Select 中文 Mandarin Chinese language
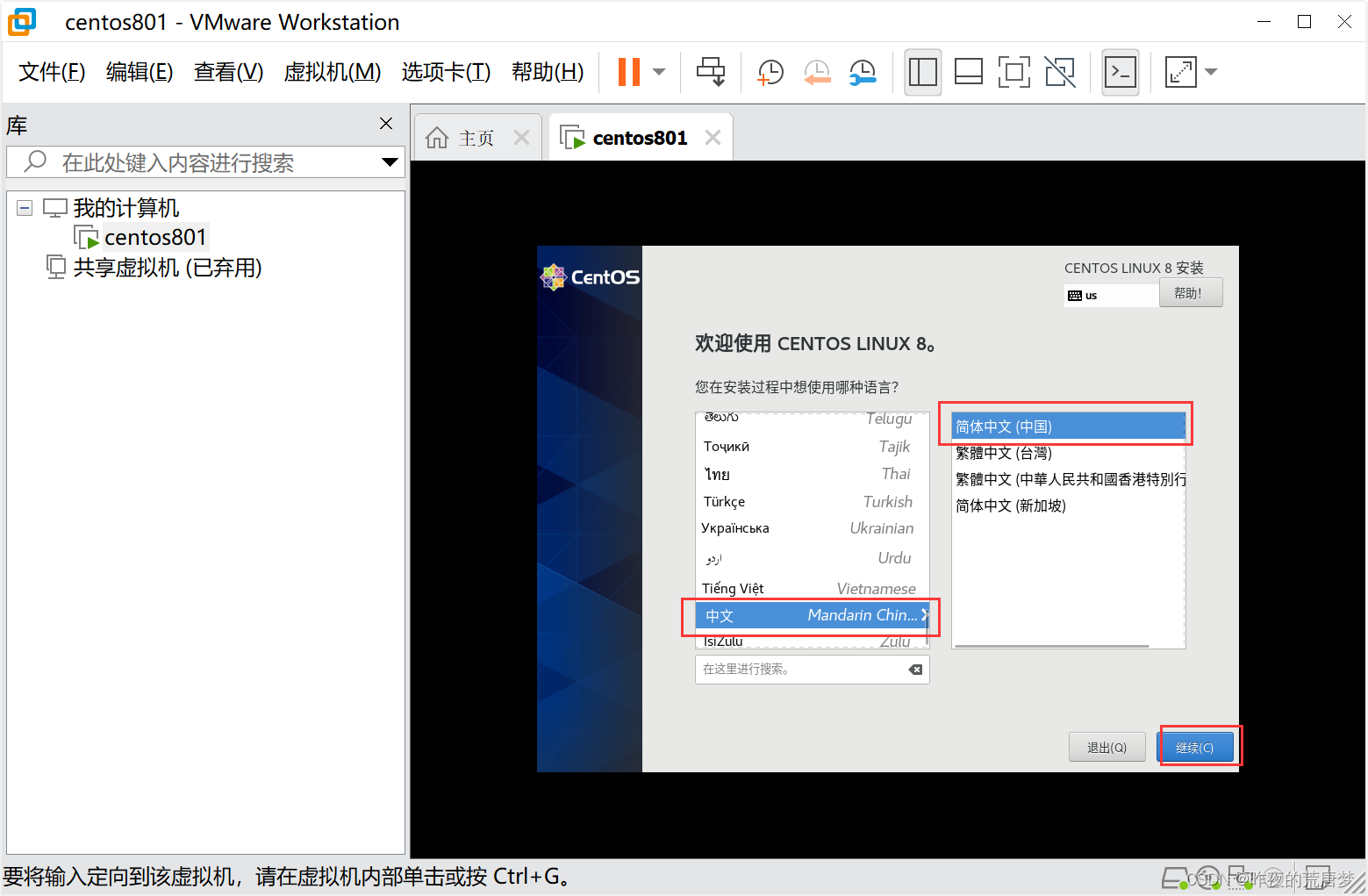The width and height of the screenshot is (1368, 896). (x=811, y=615)
